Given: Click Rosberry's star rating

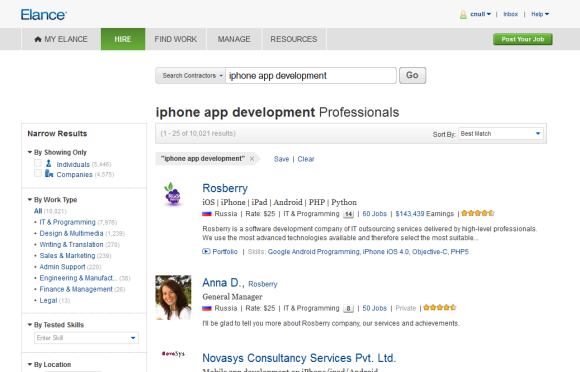Looking at the screenshot, I should [x=478, y=213].
